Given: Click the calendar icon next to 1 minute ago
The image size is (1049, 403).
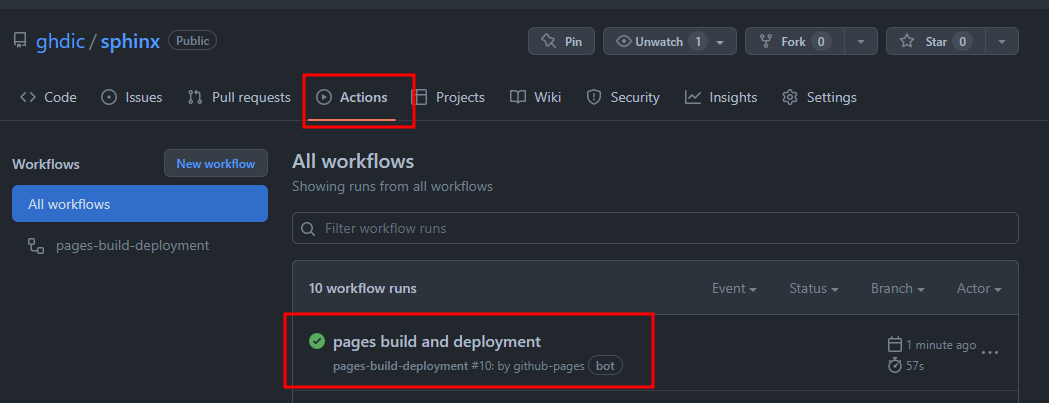Looking at the screenshot, I should 894,345.
